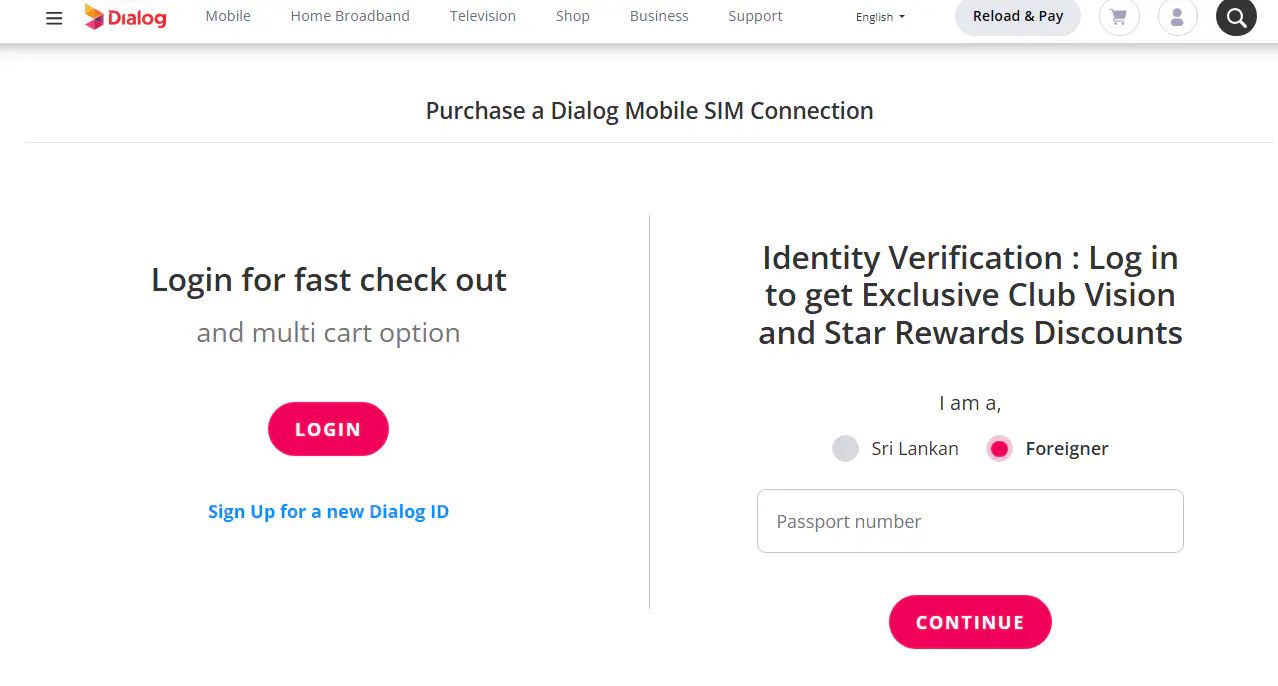Click the Sri Lankan option label
The width and height of the screenshot is (1278, 686).
[x=914, y=449]
